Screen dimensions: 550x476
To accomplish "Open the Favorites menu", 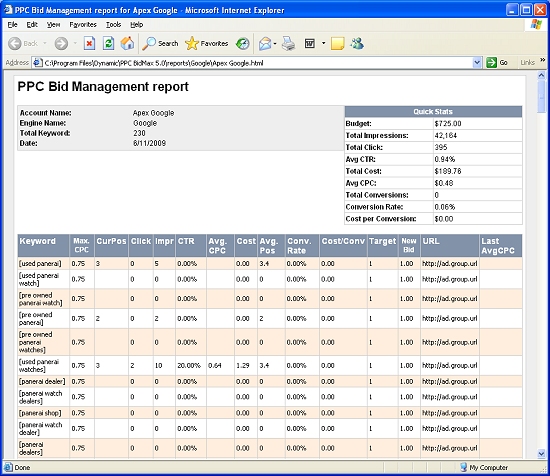I will click(83, 25).
